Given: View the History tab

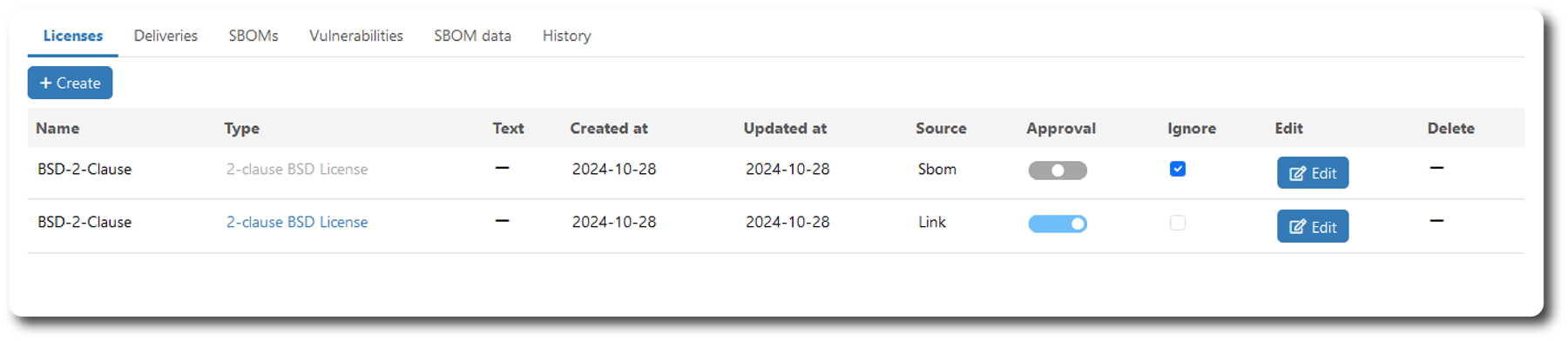Looking at the screenshot, I should tap(567, 36).
